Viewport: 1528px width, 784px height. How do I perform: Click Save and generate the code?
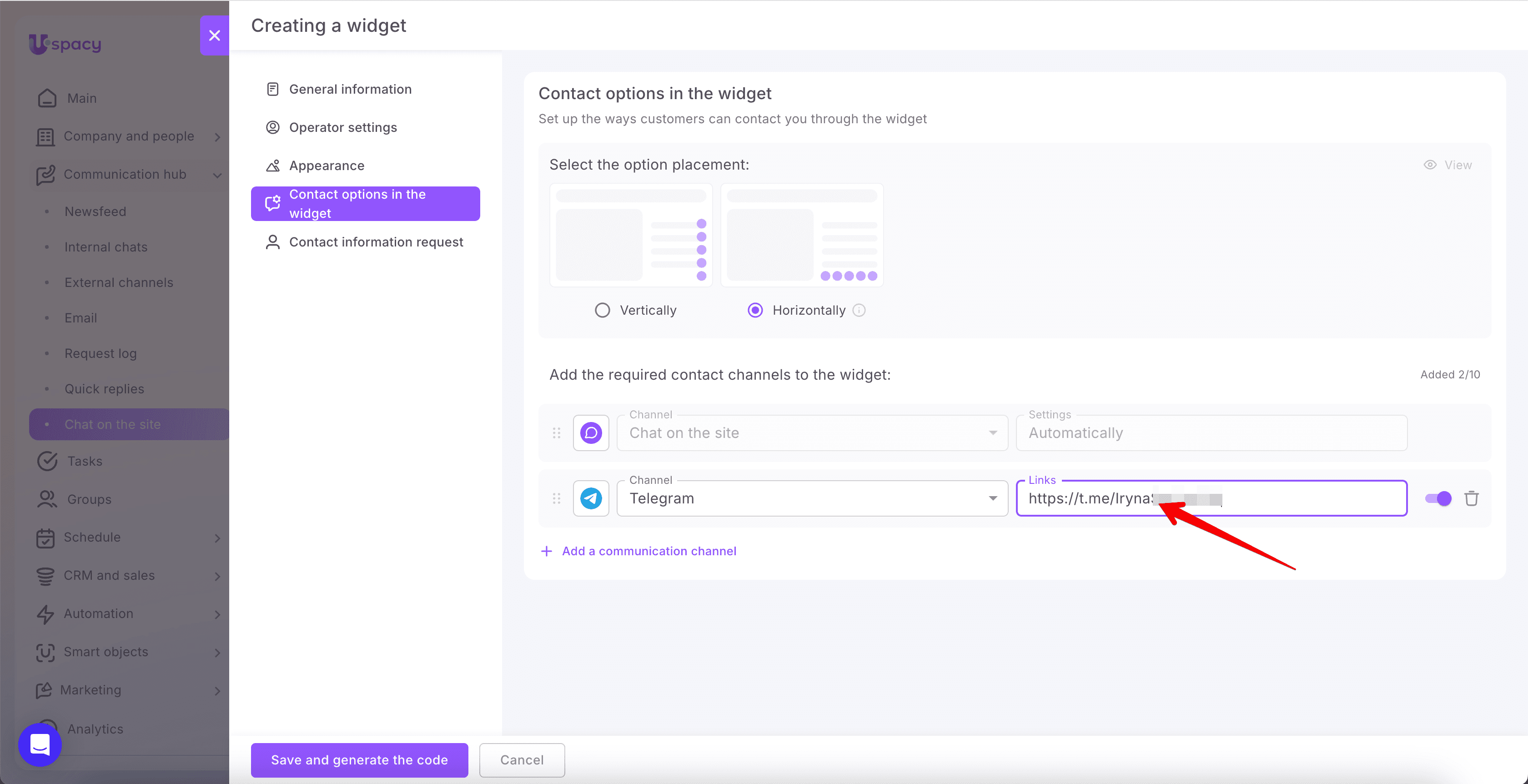tap(359, 760)
